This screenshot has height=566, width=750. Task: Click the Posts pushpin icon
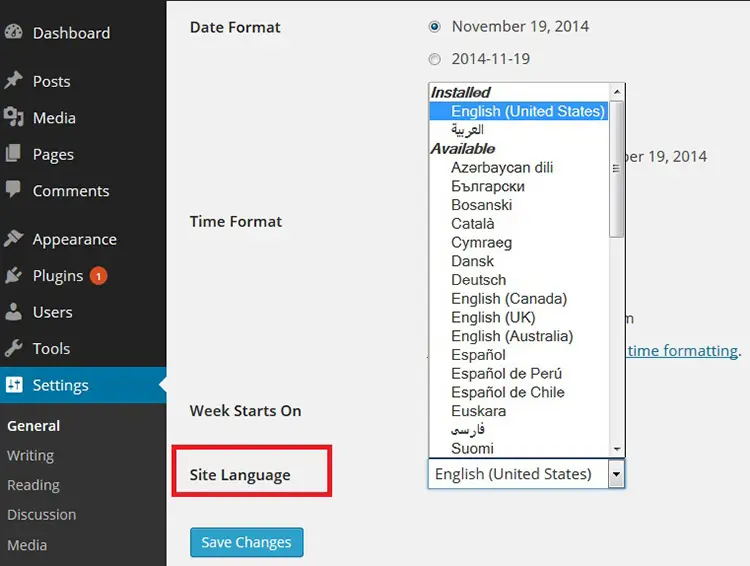pos(14,81)
